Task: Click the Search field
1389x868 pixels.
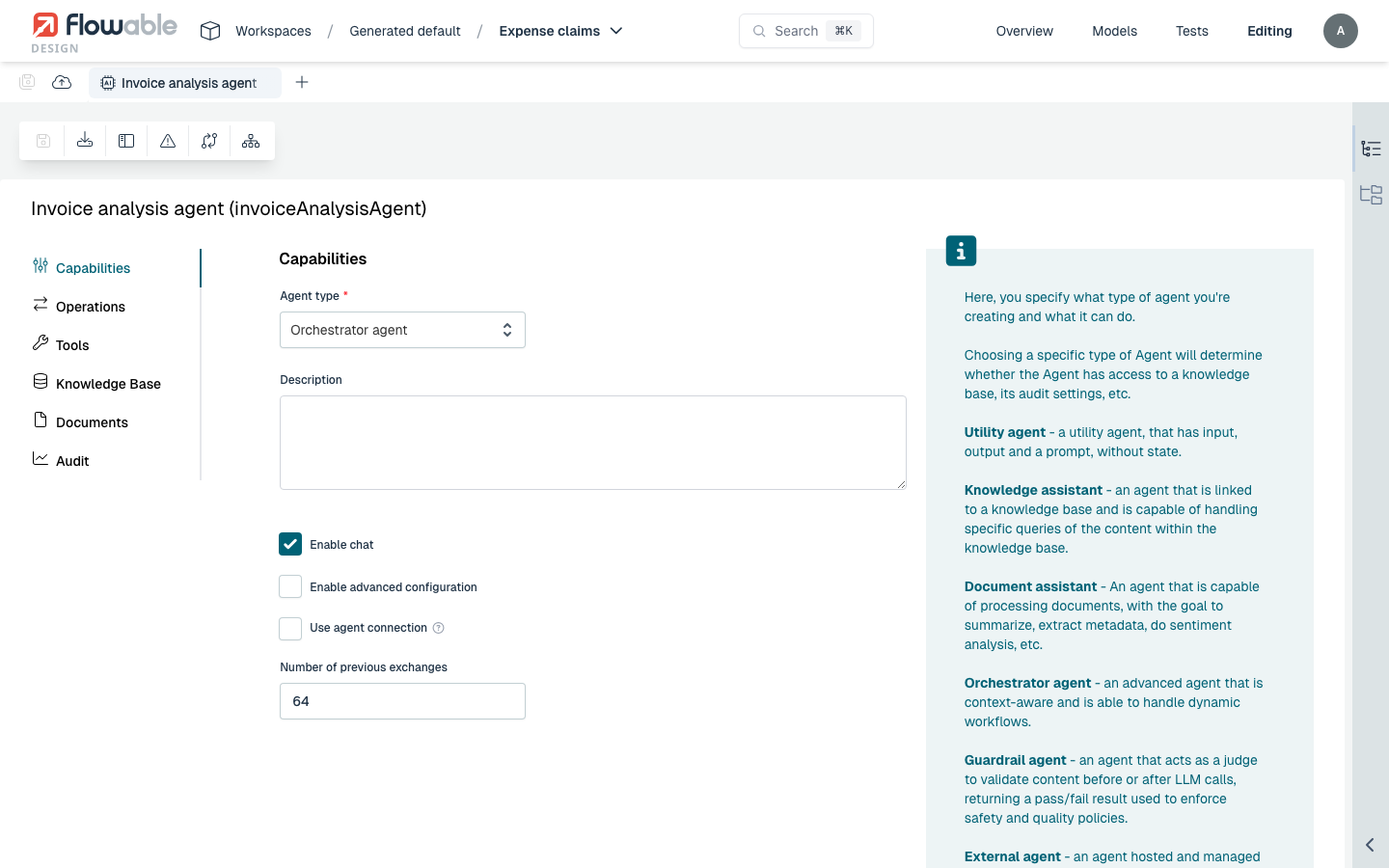Action: tap(806, 31)
